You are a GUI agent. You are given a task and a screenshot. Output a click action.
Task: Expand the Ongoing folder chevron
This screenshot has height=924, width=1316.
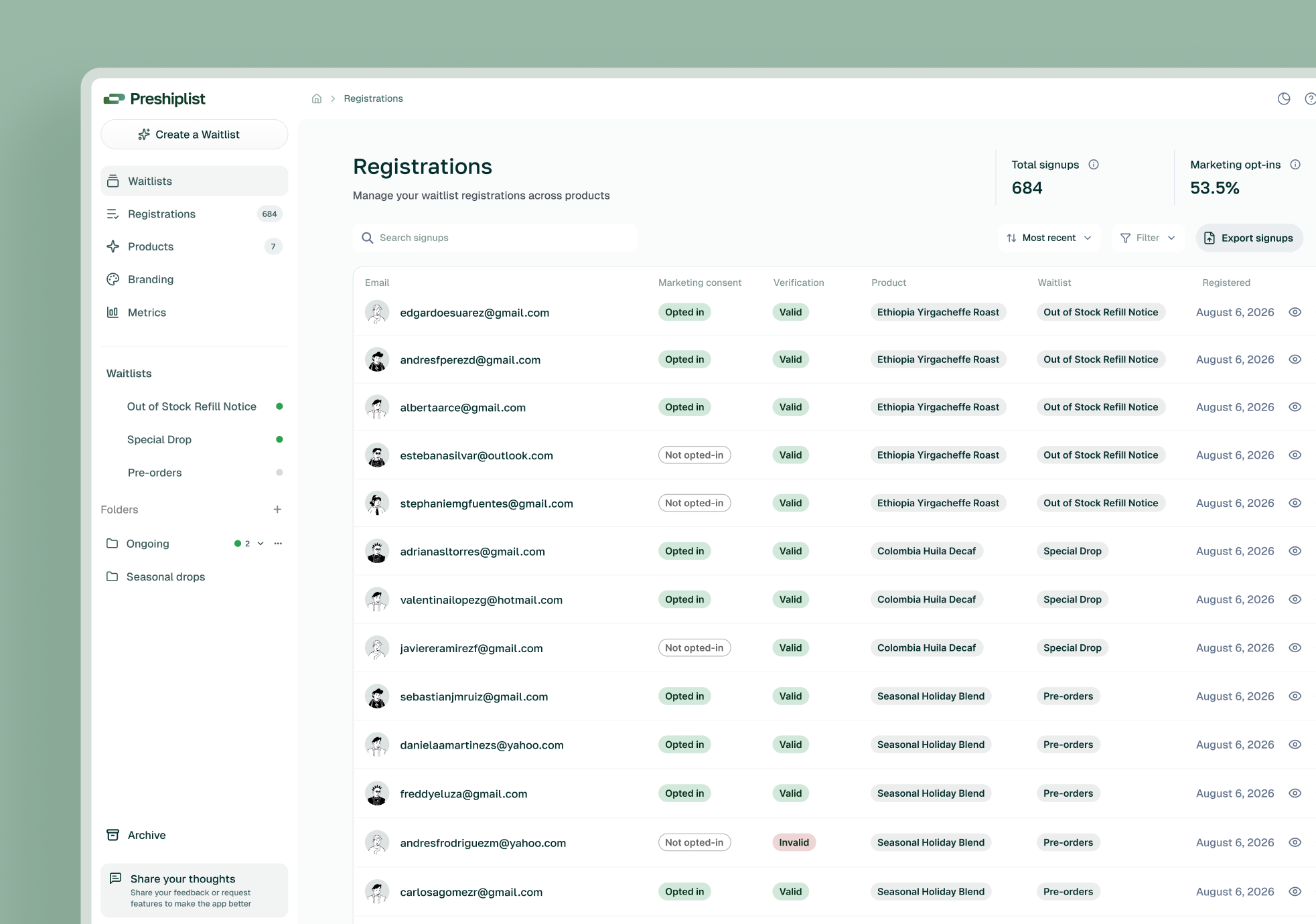click(261, 544)
